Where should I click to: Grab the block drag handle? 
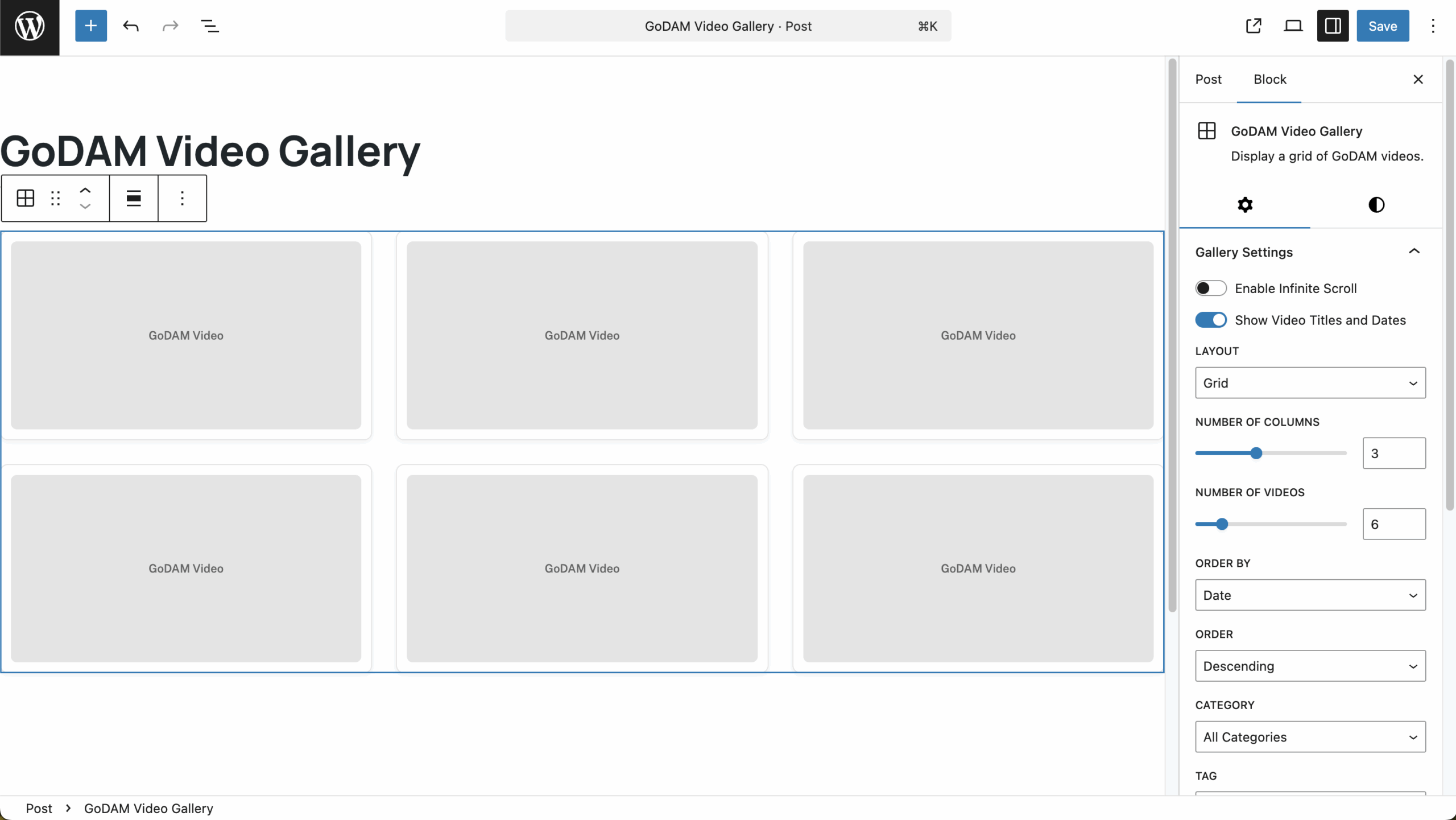tap(55, 198)
